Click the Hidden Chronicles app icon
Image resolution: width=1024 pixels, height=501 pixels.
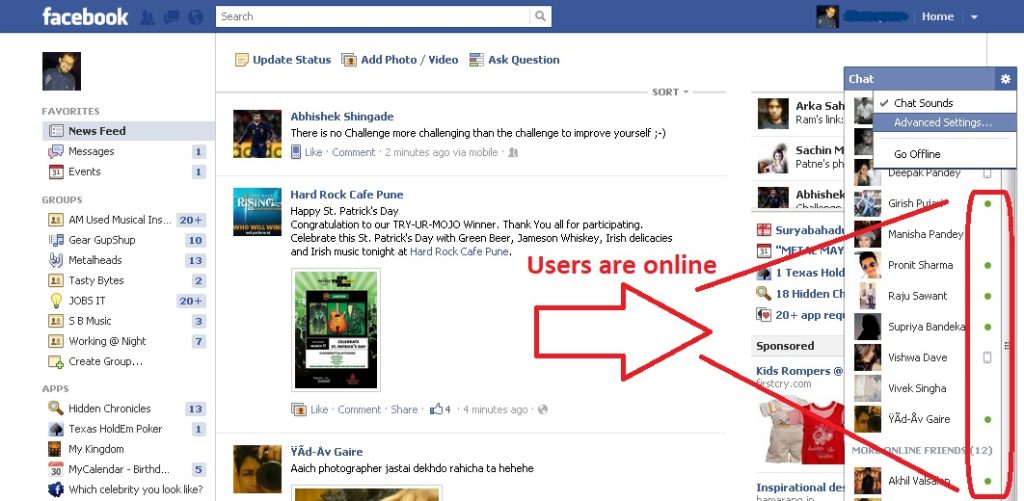point(56,408)
